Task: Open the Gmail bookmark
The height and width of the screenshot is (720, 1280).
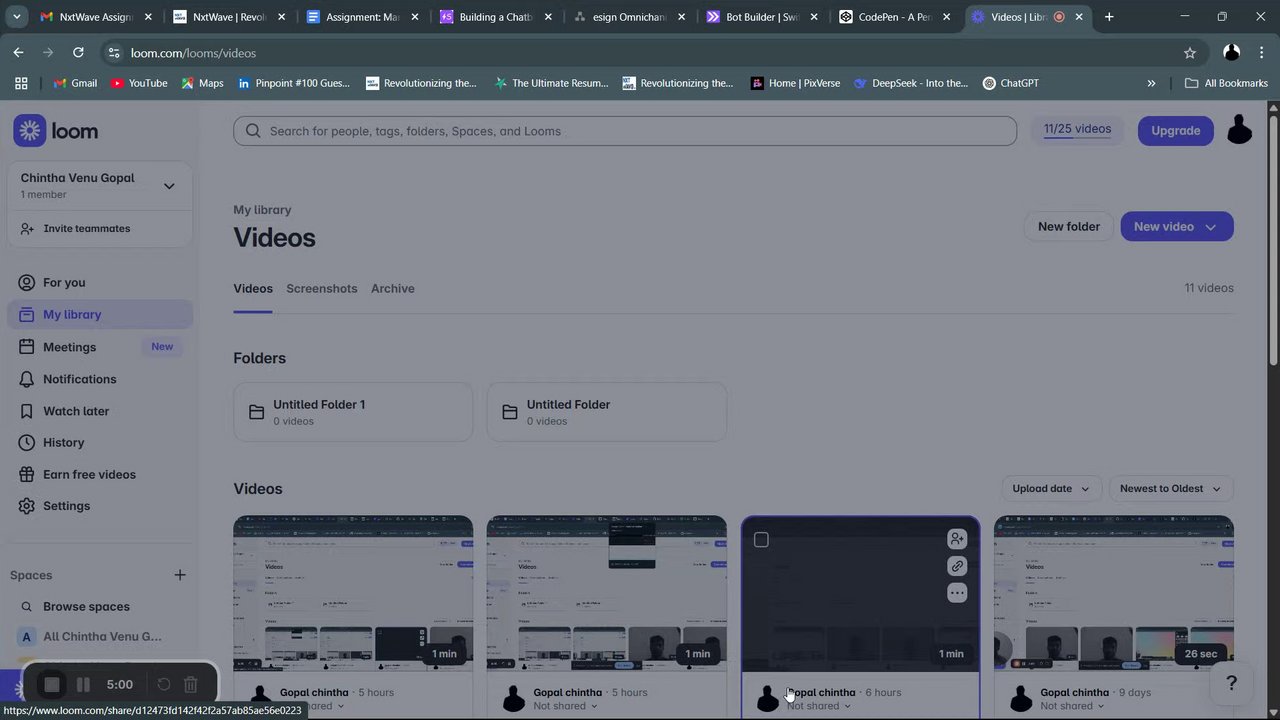Action: [75, 83]
